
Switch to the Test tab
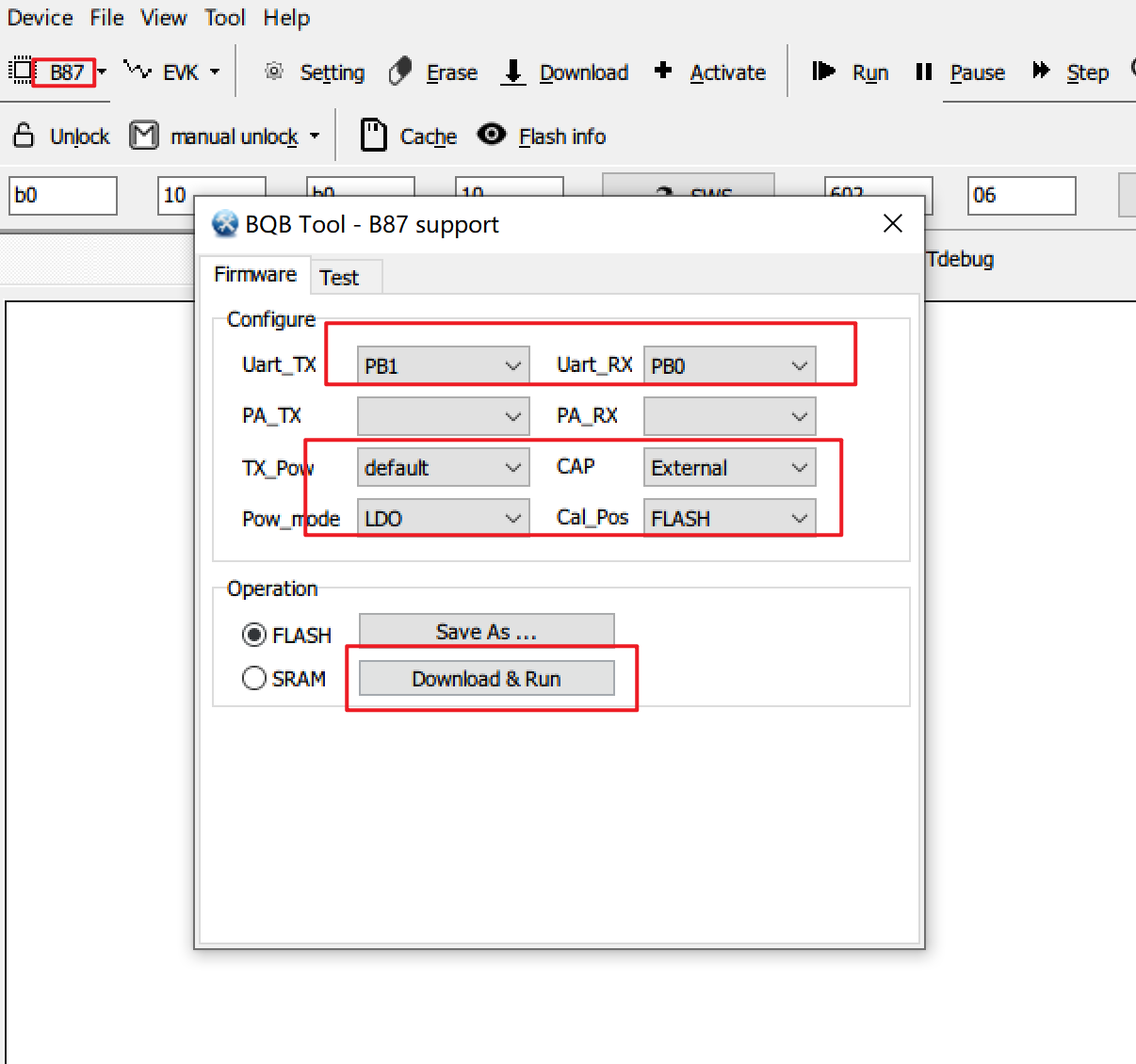pyautogui.click(x=339, y=278)
